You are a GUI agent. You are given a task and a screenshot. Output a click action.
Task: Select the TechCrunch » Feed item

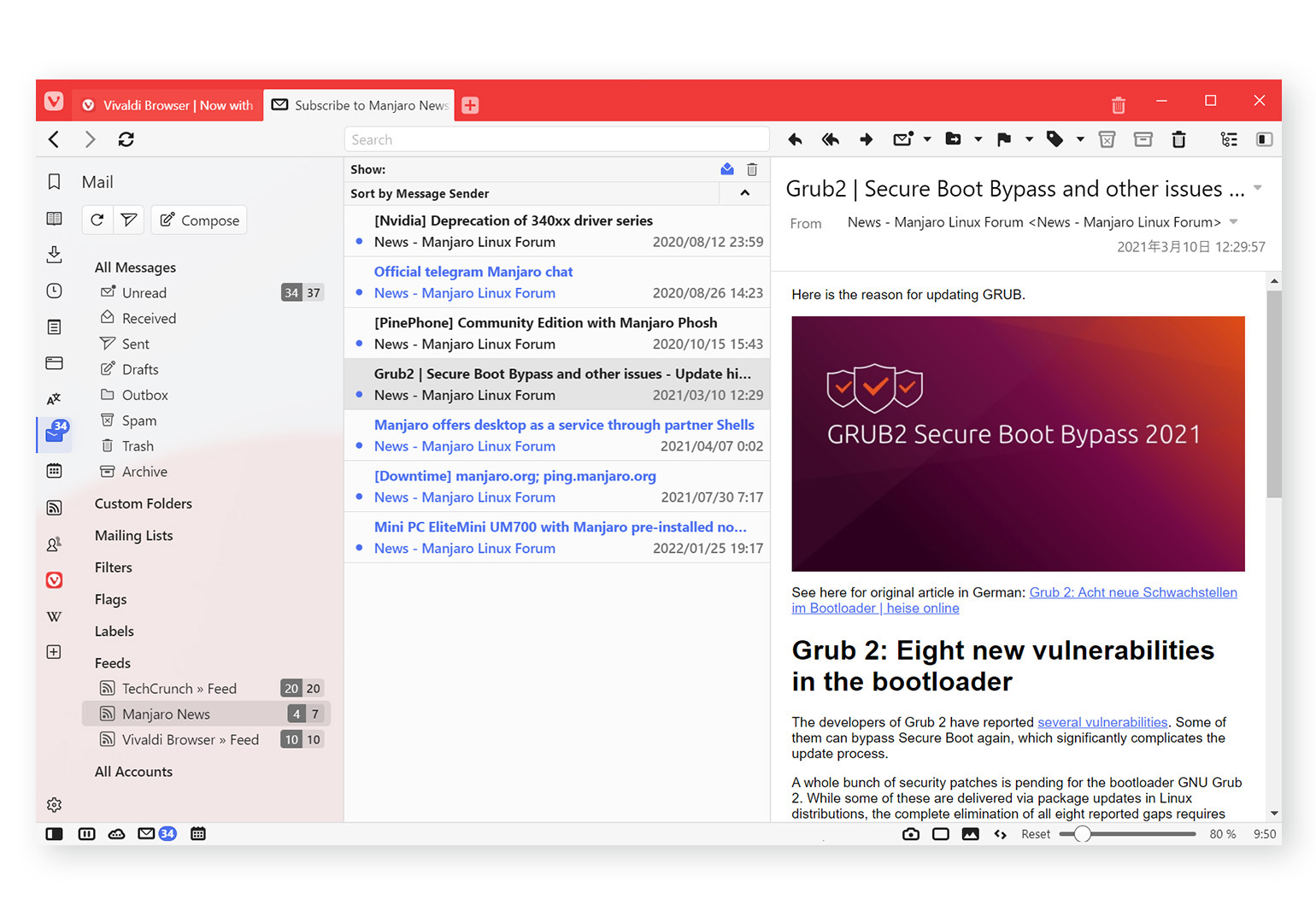[207, 689]
